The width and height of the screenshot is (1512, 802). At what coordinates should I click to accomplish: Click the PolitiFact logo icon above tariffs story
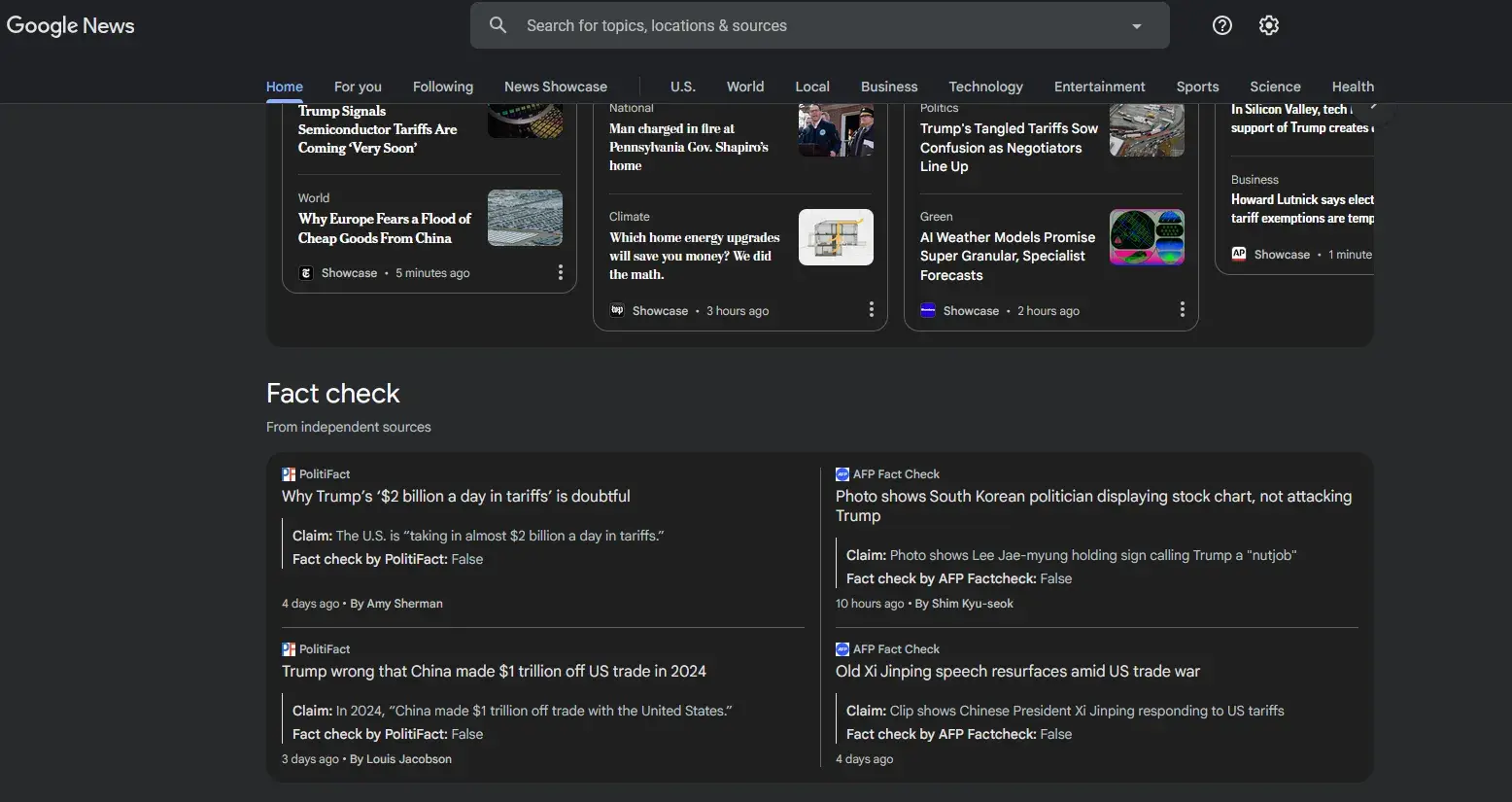(x=289, y=474)
